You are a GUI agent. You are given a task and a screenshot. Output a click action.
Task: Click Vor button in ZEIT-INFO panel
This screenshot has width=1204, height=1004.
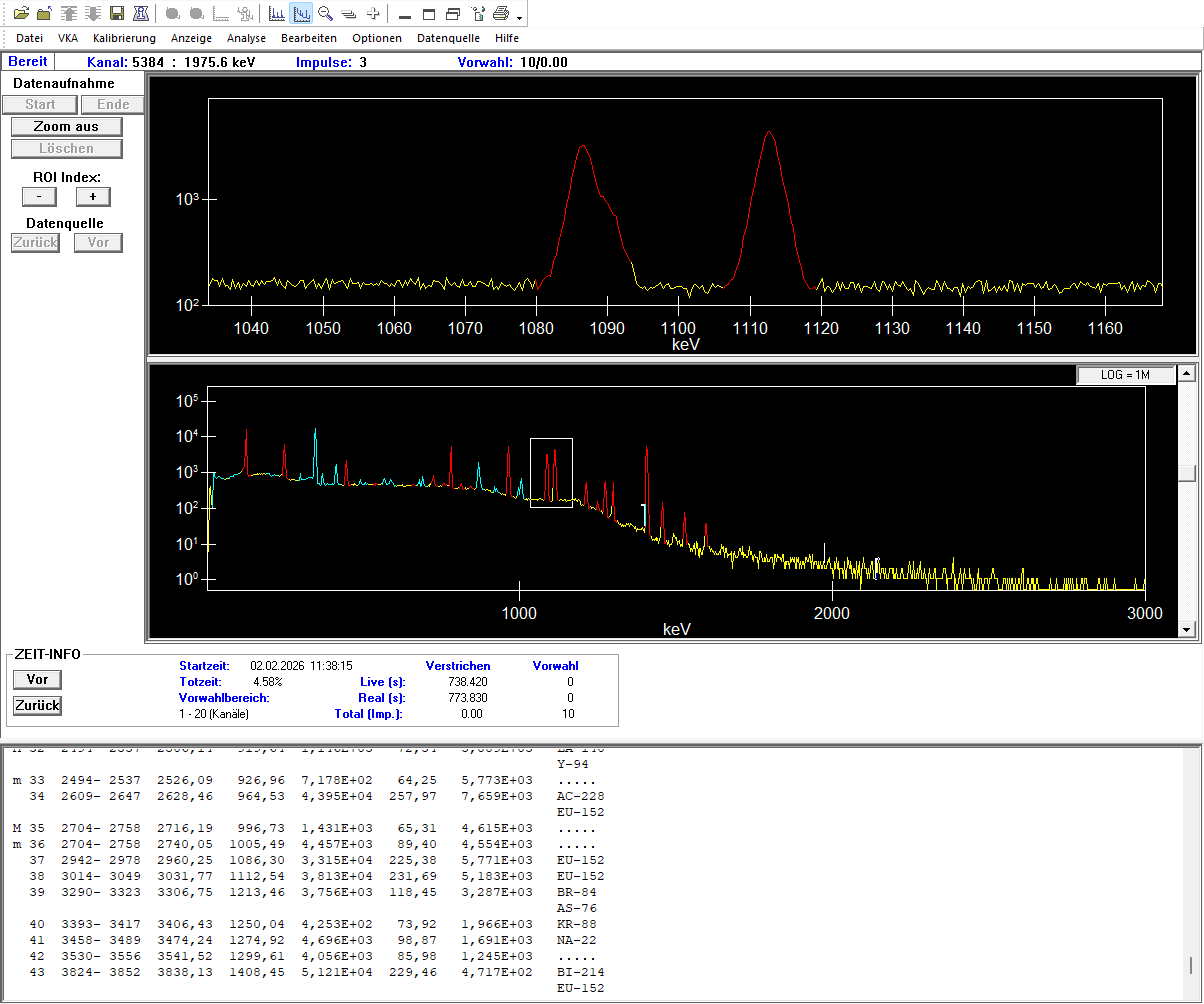pyautogui.click(x=37, y=680)
